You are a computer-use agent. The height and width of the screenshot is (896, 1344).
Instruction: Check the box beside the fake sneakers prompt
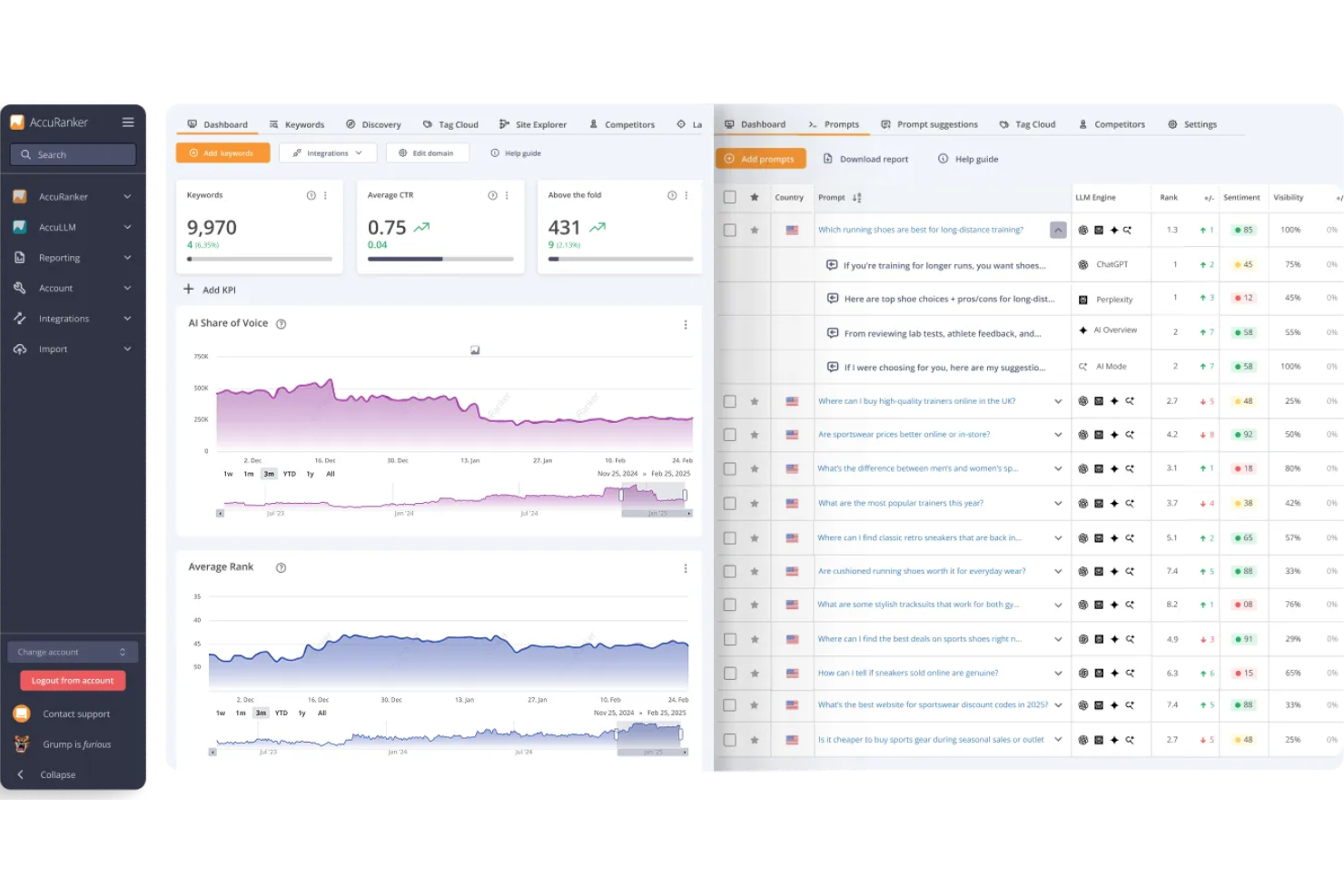coord(729,673)
